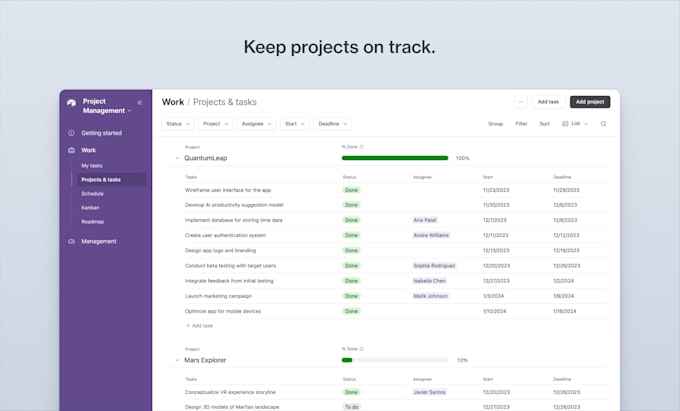The height and width of the screenshot is (411, 680).
Task: Open the task 'Create user authentication system'
Action: coord(226,235)
